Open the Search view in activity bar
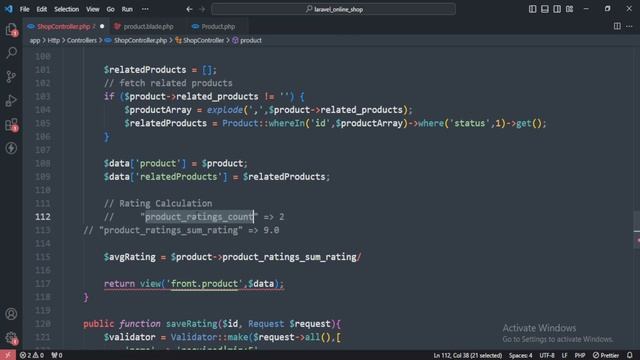 (x=11, y=53)
